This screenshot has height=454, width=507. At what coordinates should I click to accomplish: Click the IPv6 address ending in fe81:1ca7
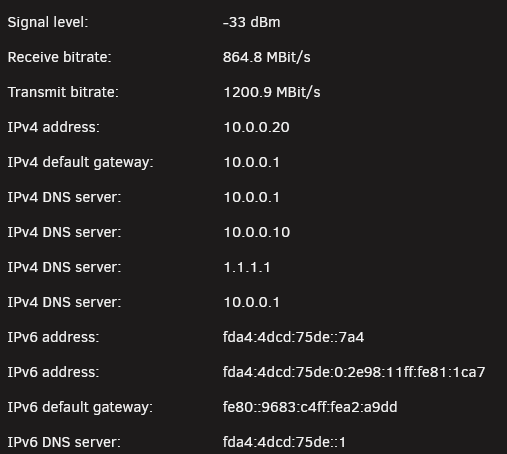click(x=354, y=372)
